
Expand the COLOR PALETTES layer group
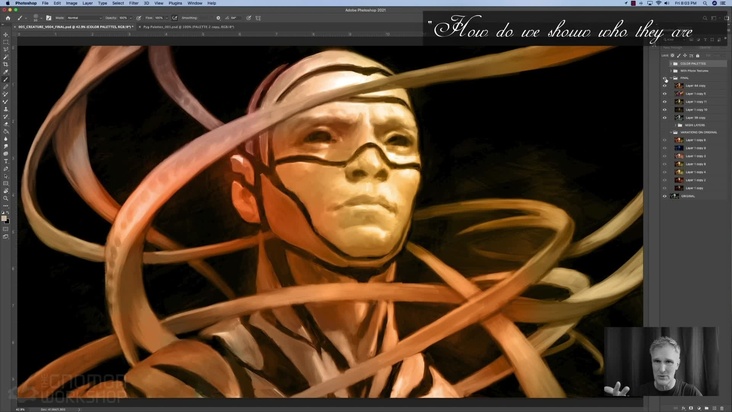point(672,63)
